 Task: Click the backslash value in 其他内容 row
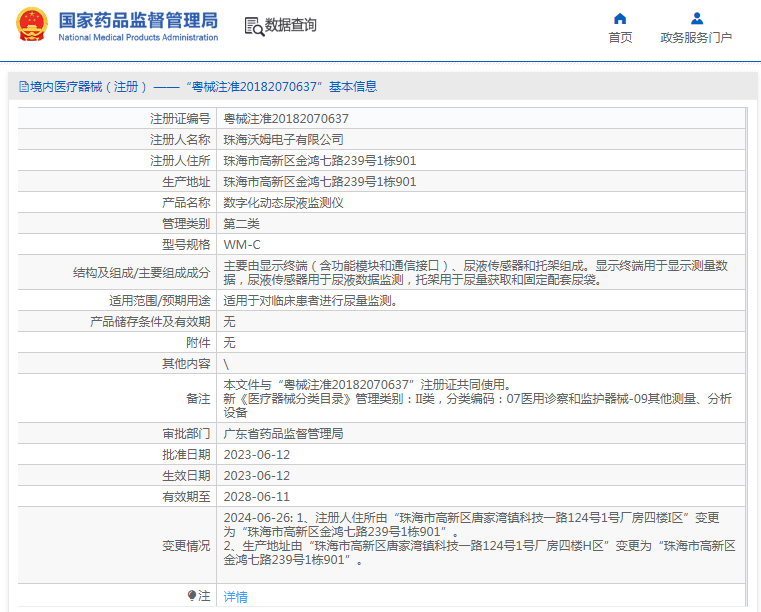(x=226, y=364)
